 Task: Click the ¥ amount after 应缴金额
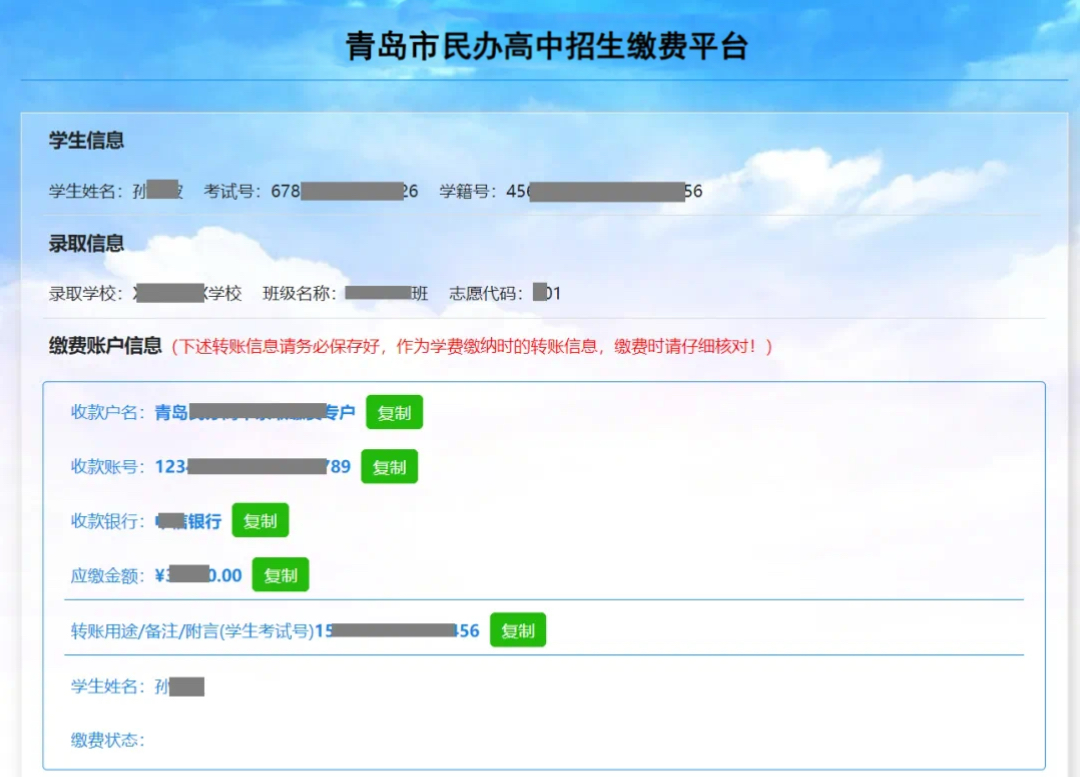pyautogui.click(x=198, y=575)
